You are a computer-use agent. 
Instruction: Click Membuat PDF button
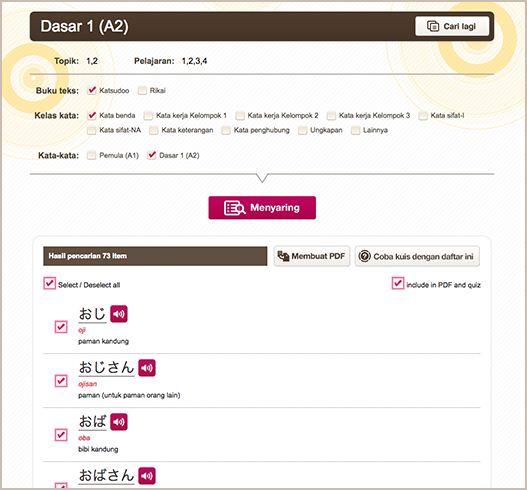click(x=312, y=256)
